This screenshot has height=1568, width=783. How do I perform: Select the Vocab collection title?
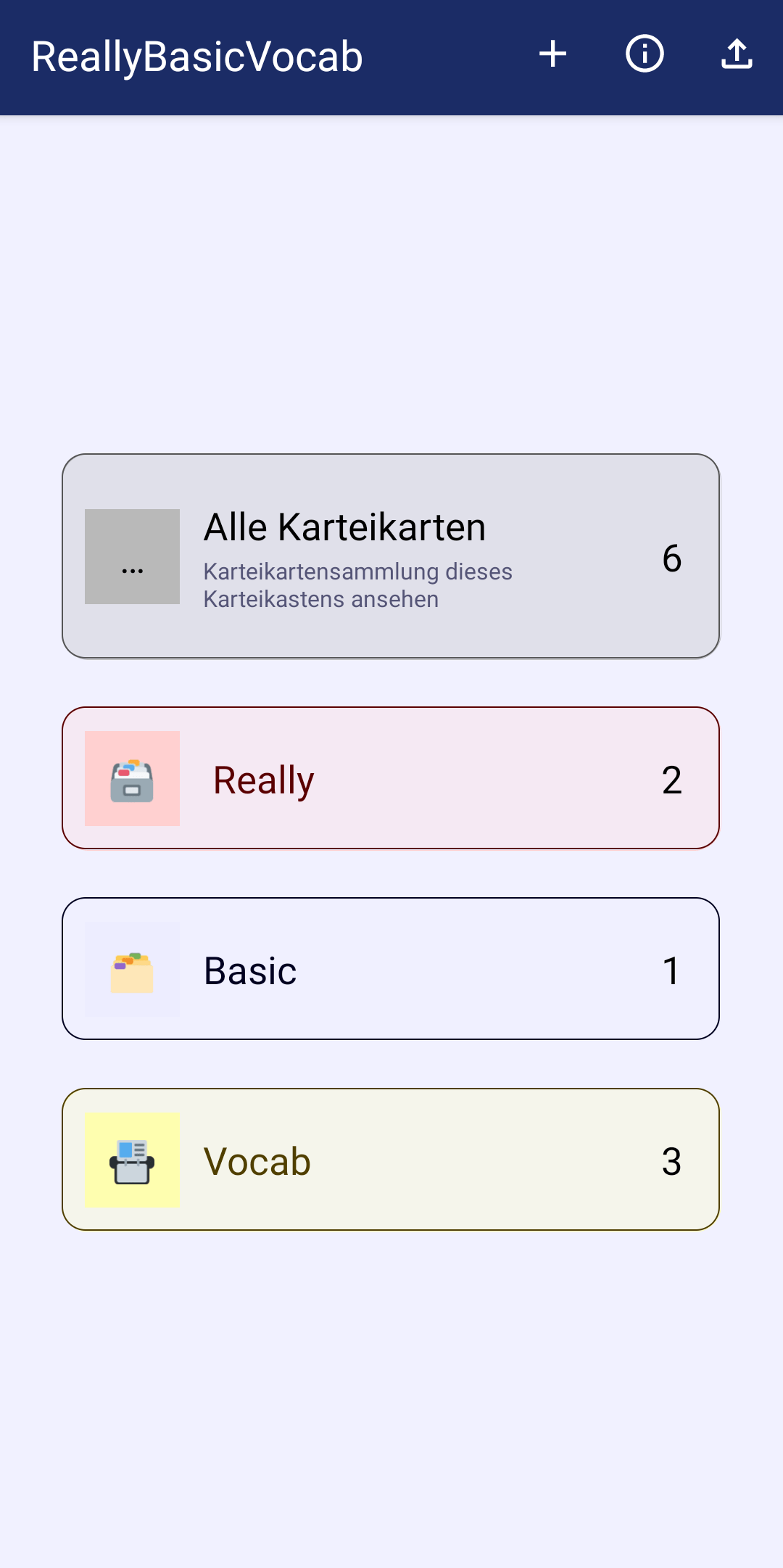(x=257, y=1162)
